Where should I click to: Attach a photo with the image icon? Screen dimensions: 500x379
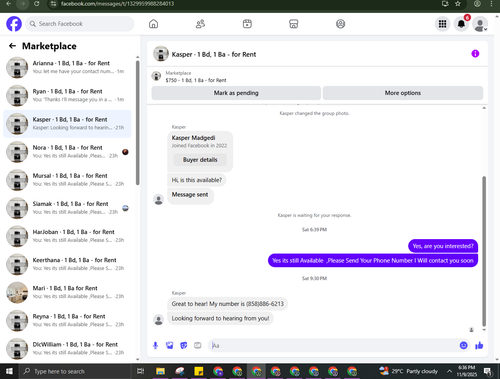pyautogui.click(x=169, y=345)
